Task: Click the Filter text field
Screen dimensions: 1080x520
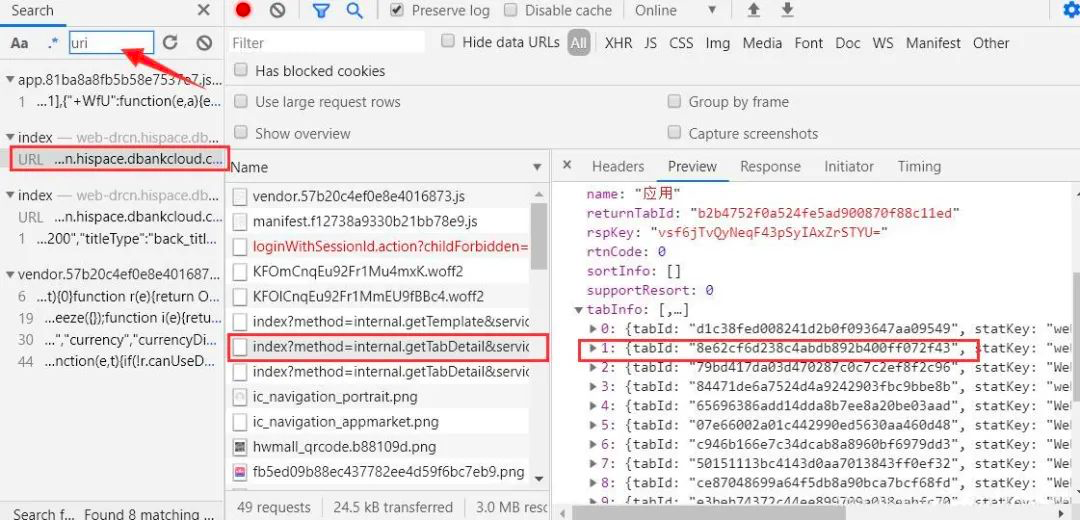Action: (327, 43)
